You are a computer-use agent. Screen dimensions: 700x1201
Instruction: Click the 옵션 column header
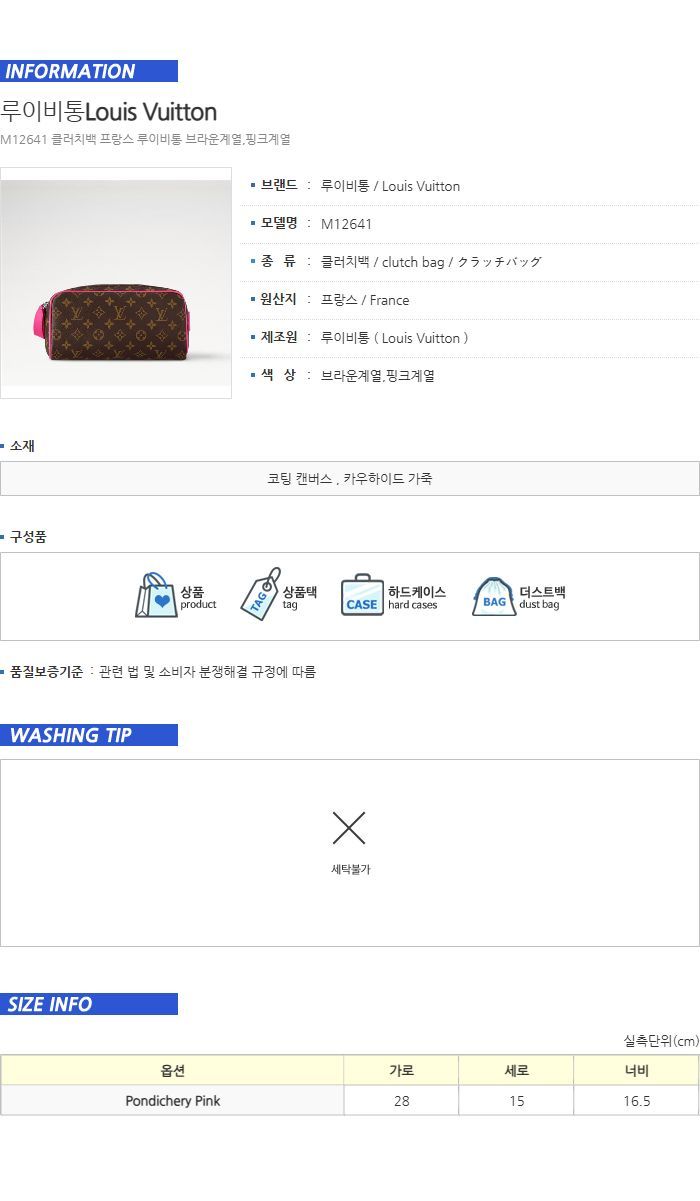(172, 1070)
